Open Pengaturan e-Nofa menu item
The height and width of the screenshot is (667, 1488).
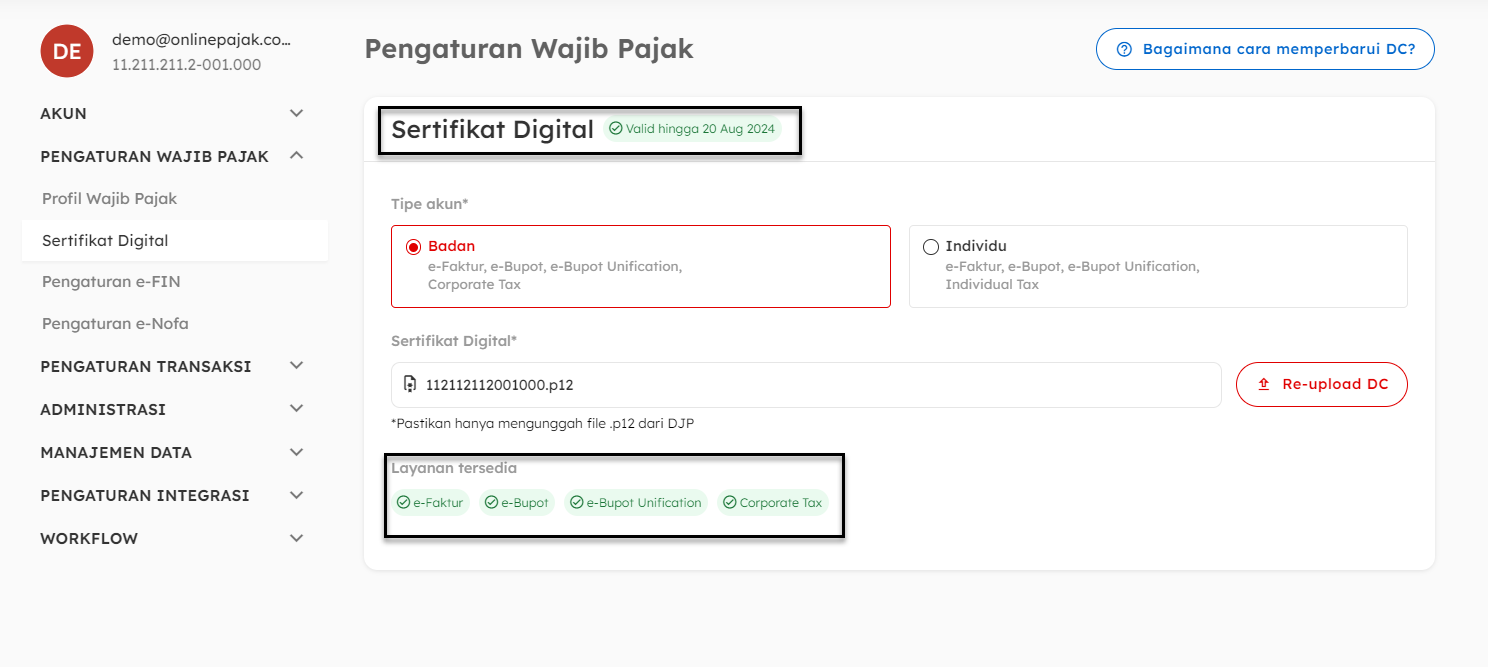point(115,324)
